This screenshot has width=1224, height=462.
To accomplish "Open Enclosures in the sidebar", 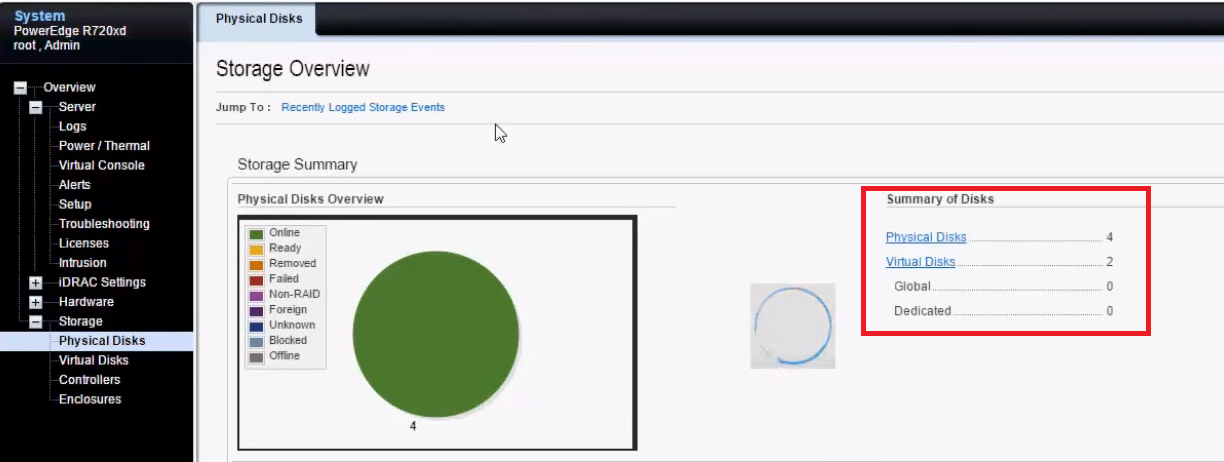I will [x=90, y=400].
